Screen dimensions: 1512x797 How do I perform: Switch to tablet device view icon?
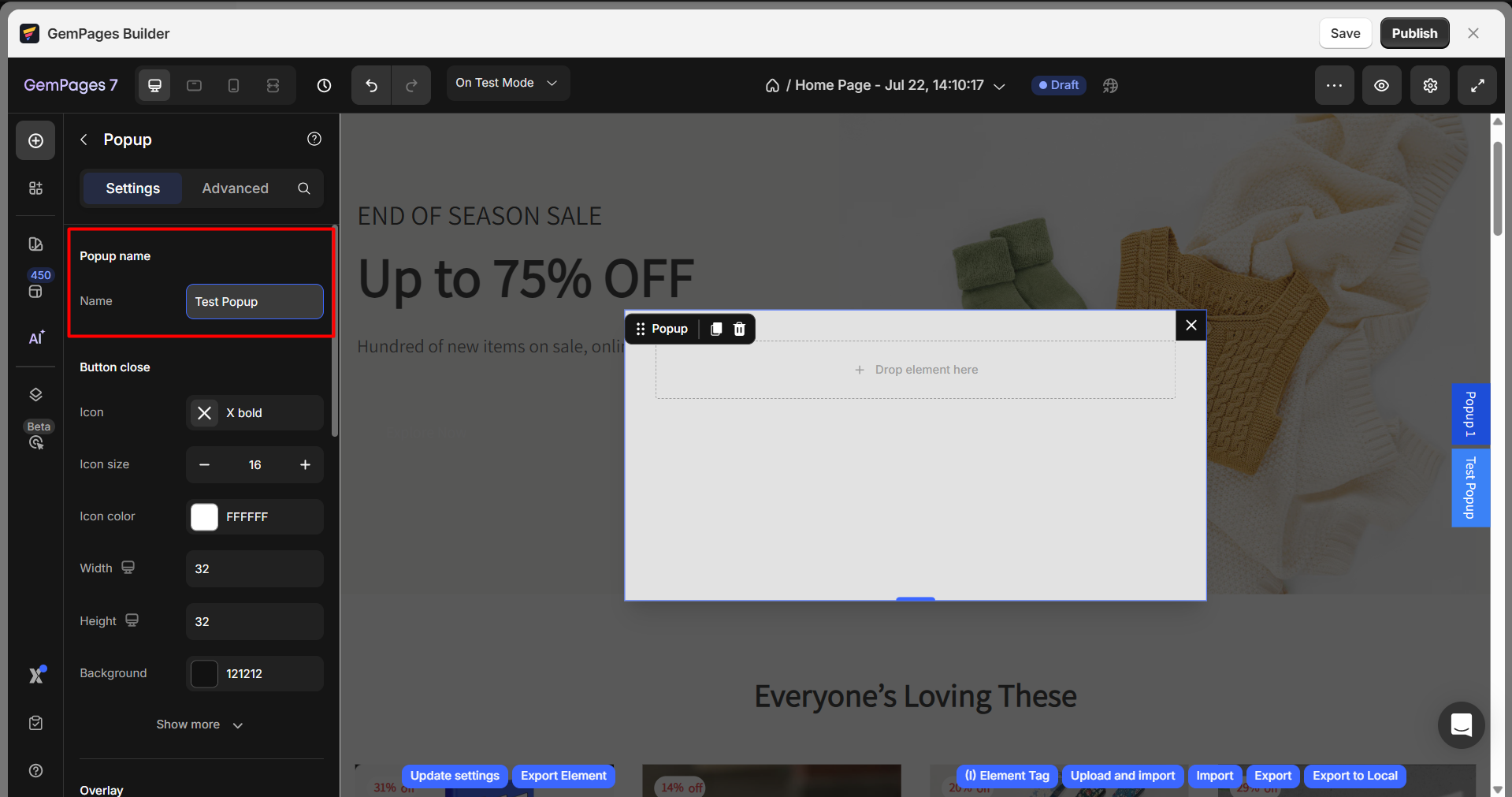point(194,85)
